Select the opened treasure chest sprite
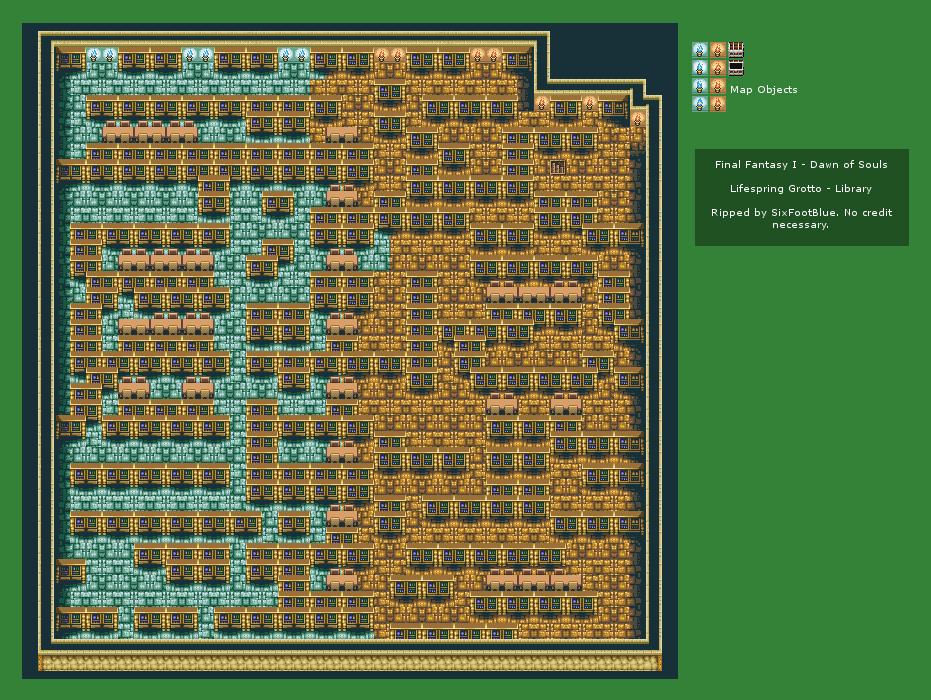Image resolution: width=931 pixels, height=700 pixels. click(x=736, y=68)
